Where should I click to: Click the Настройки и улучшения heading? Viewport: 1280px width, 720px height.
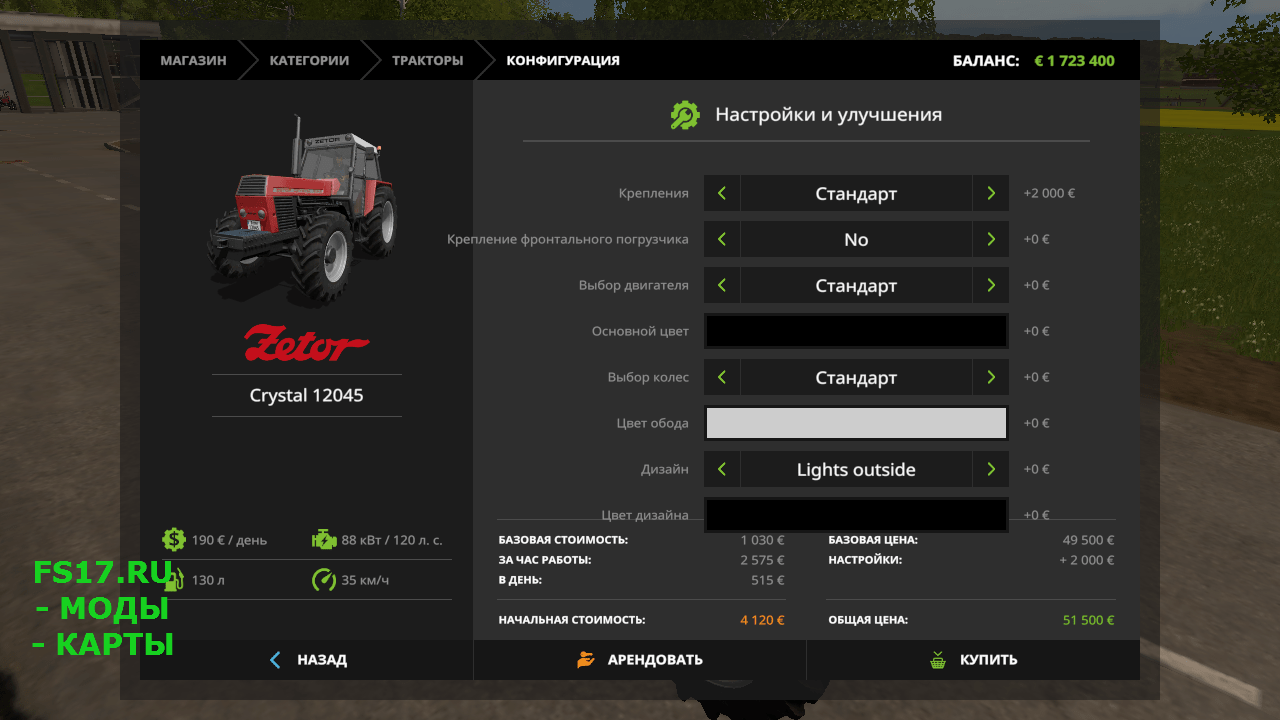pyautogui.click(x=828, y=115)
